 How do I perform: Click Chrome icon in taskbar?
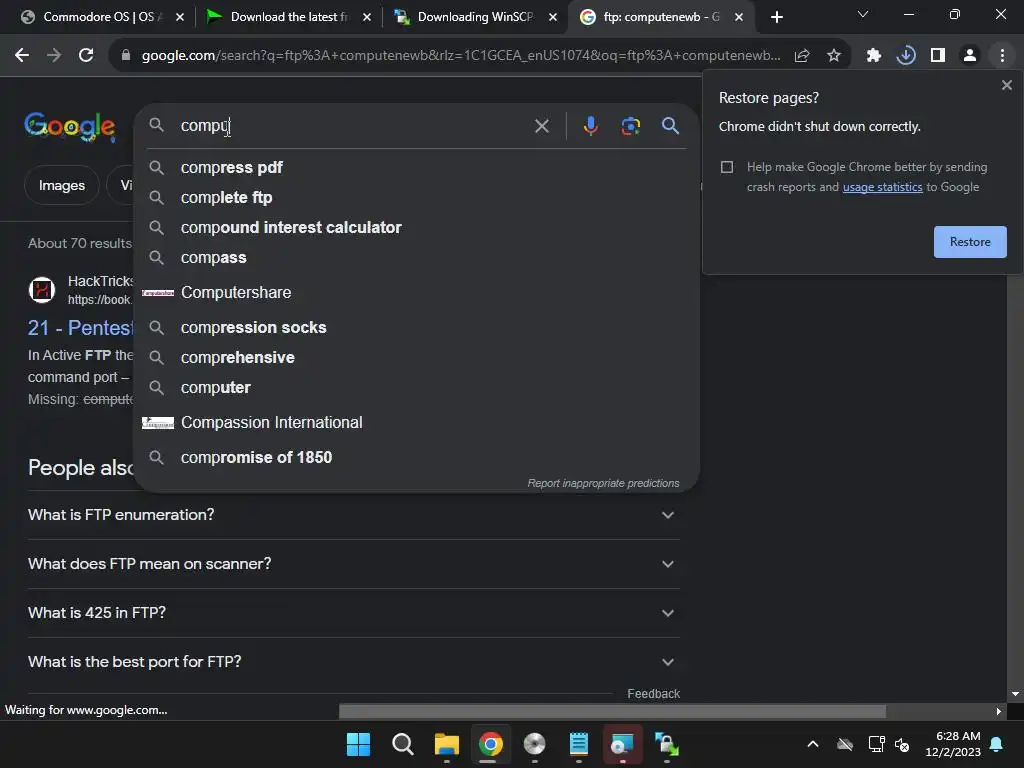[490, 744]
